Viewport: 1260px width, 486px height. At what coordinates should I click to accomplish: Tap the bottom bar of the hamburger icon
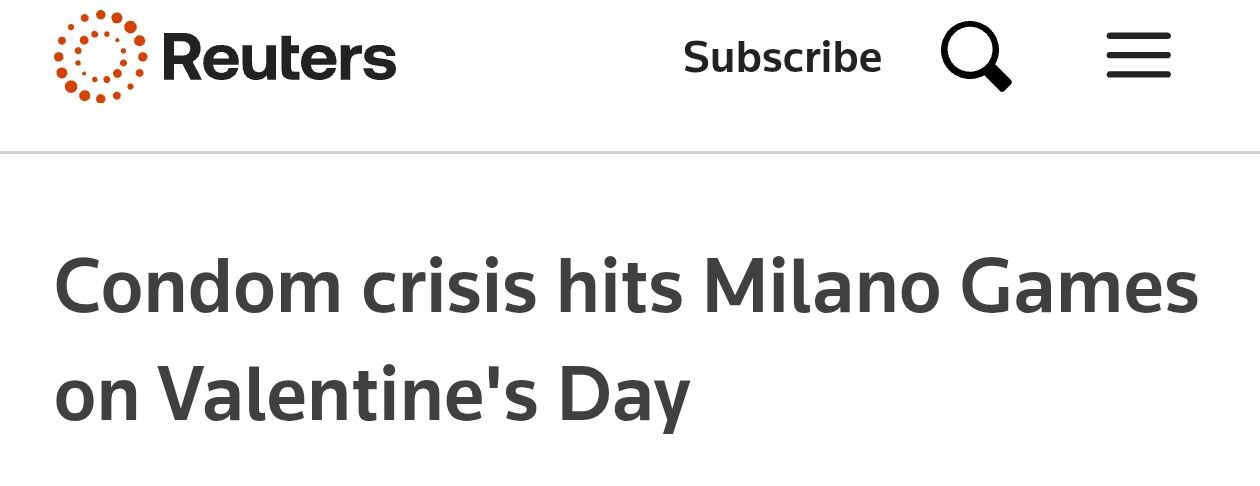click(x=1138, y=75)
